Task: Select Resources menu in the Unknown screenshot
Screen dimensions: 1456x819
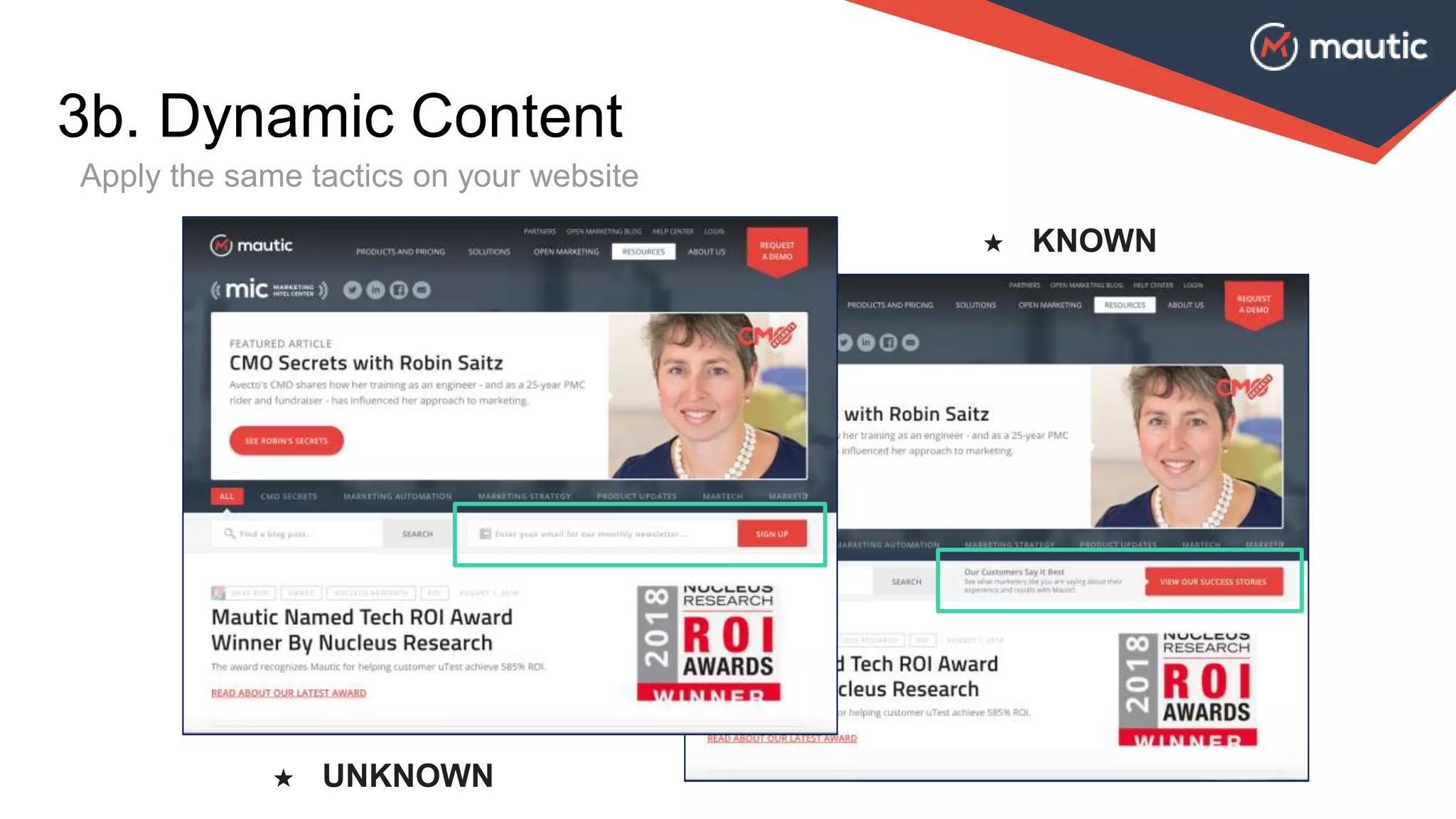Action: click(x=643, y=252)
